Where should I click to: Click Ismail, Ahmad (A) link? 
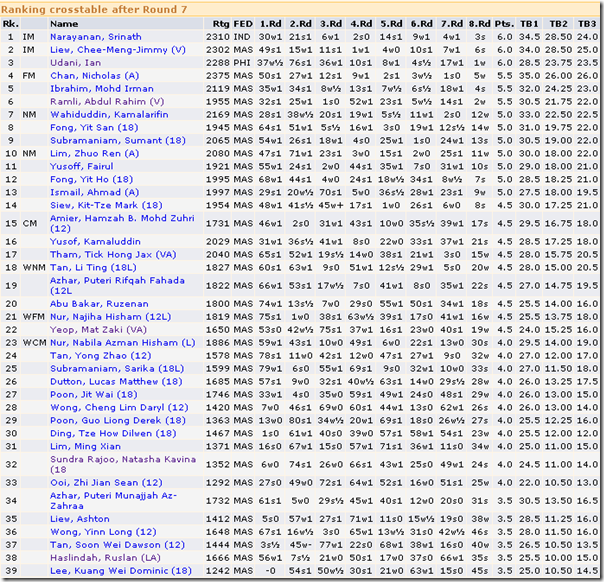pyautogui.click(x=94, y=192)
